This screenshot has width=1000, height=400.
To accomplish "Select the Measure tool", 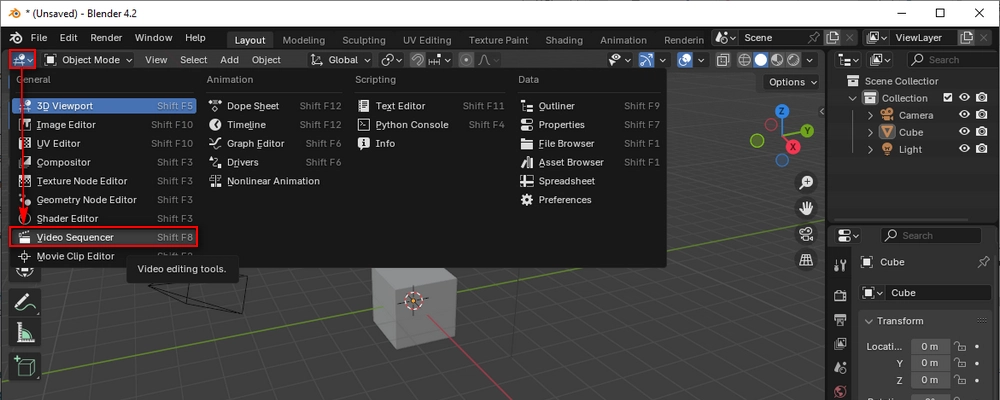I will point(25,332).
